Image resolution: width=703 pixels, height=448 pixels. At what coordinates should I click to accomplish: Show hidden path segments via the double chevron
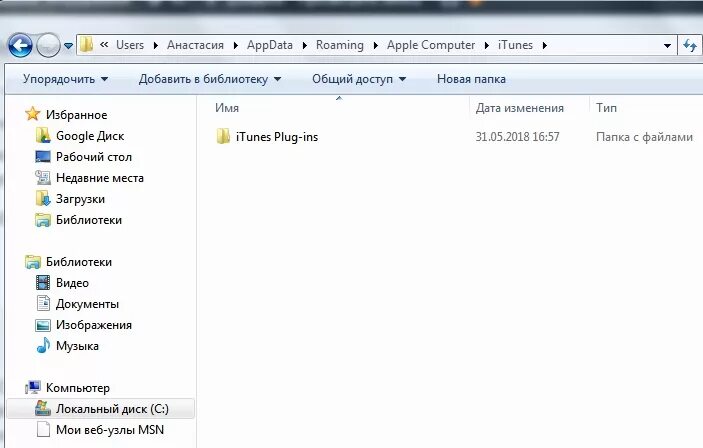(104, 44)
